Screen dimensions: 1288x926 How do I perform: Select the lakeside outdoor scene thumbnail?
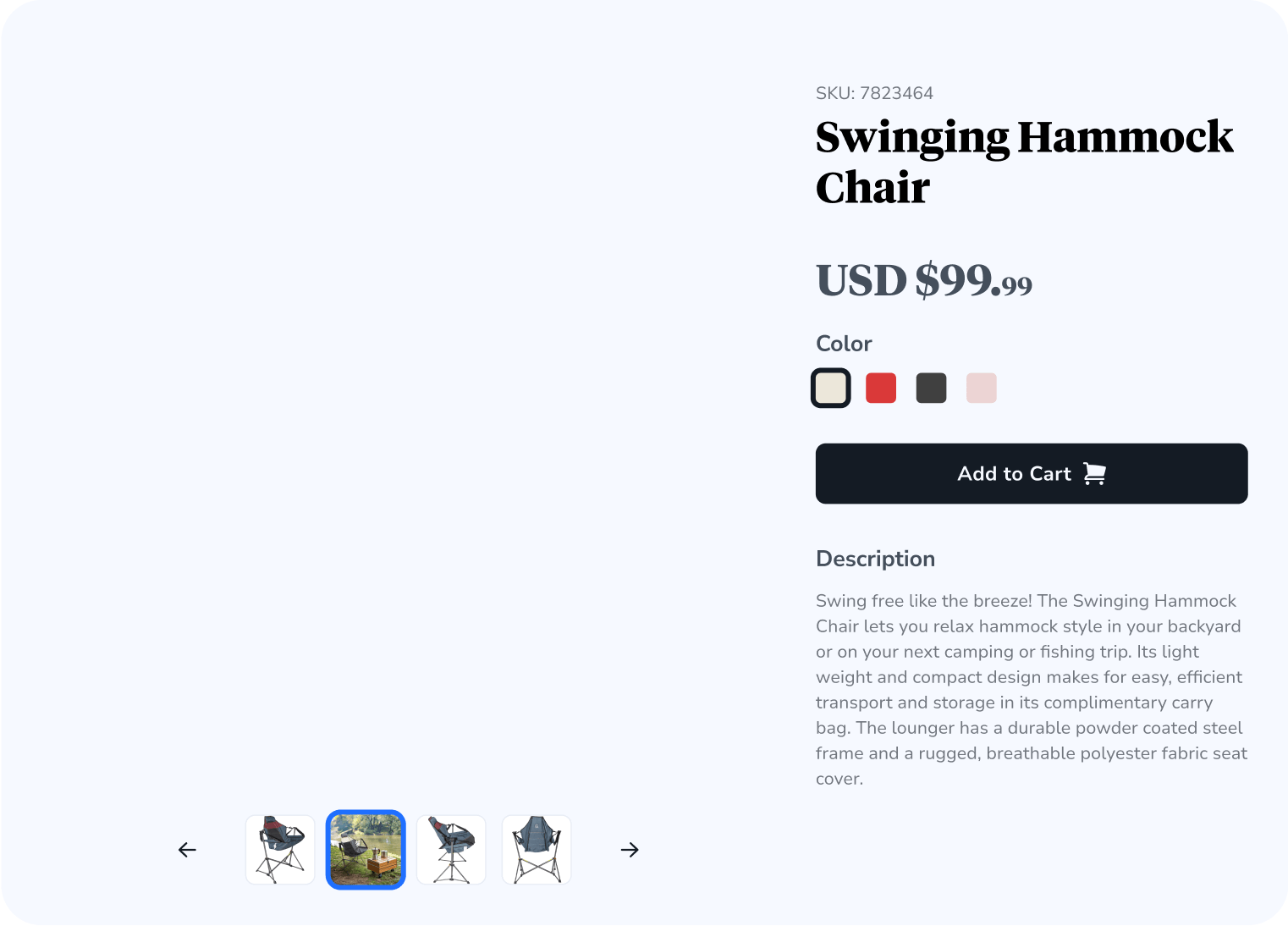pyautogui.click(x=366, y=850)
